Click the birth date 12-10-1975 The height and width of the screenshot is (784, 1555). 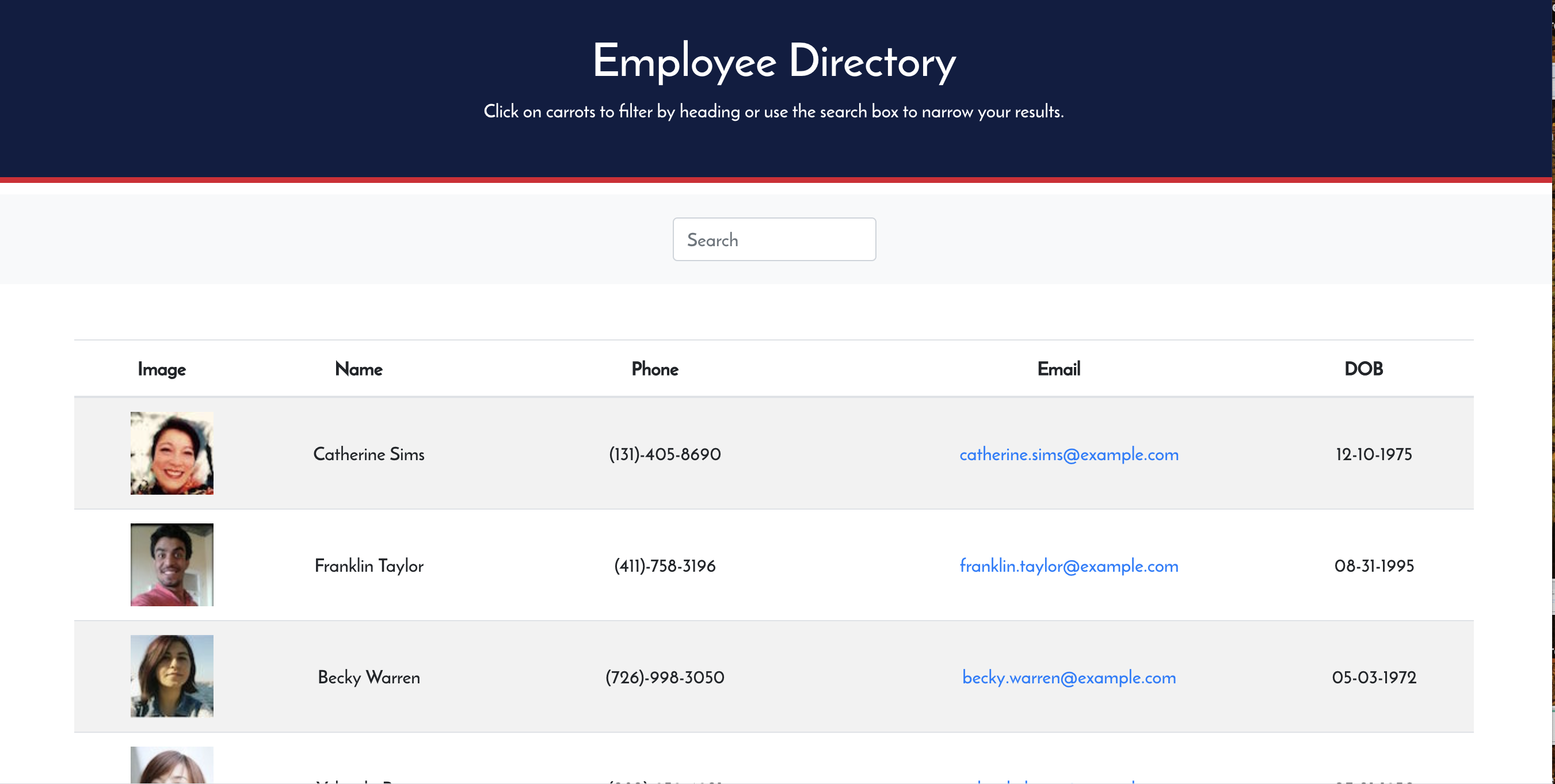[x=1373, y=454]
